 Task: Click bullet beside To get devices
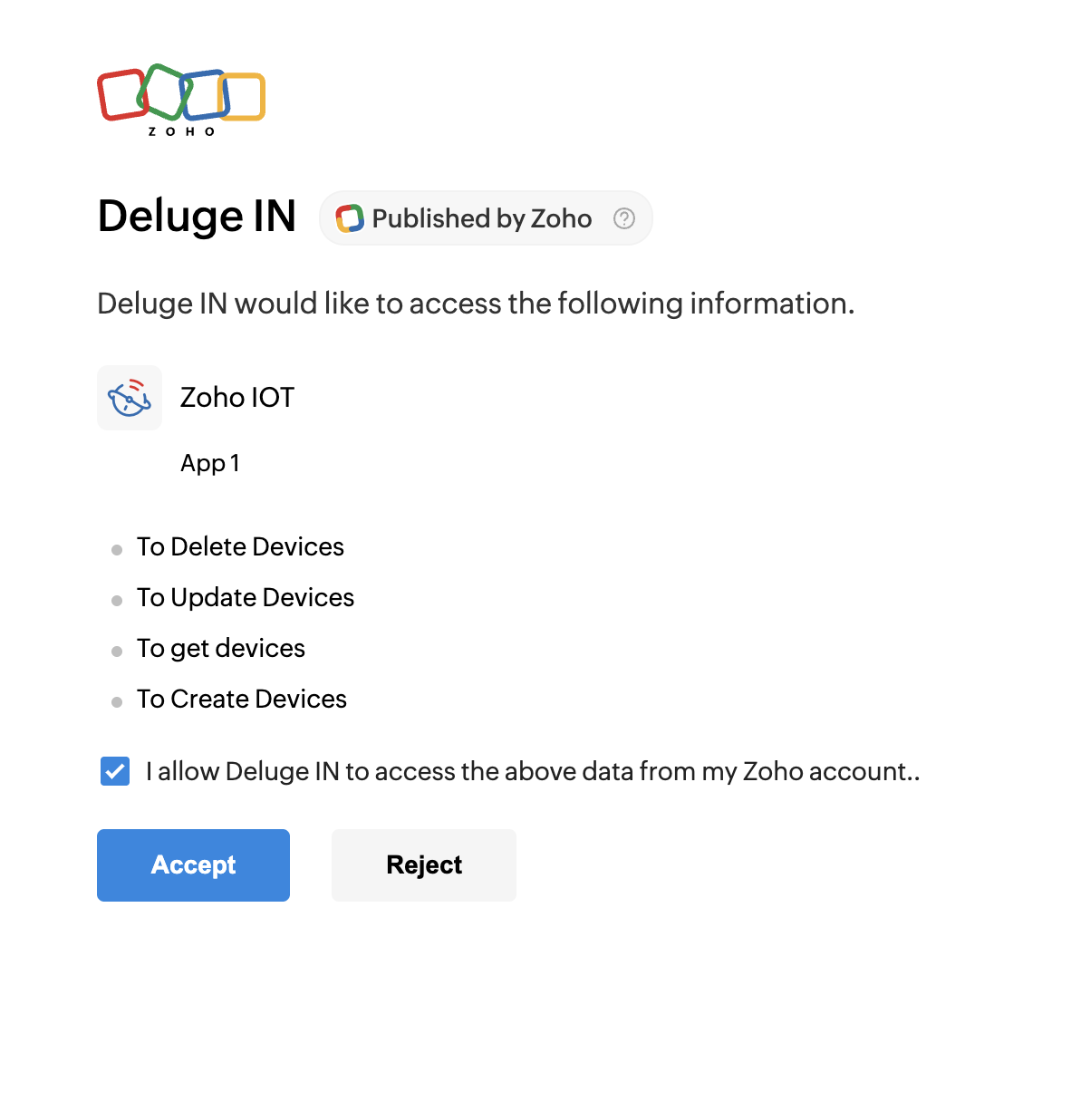coord(117,652)
